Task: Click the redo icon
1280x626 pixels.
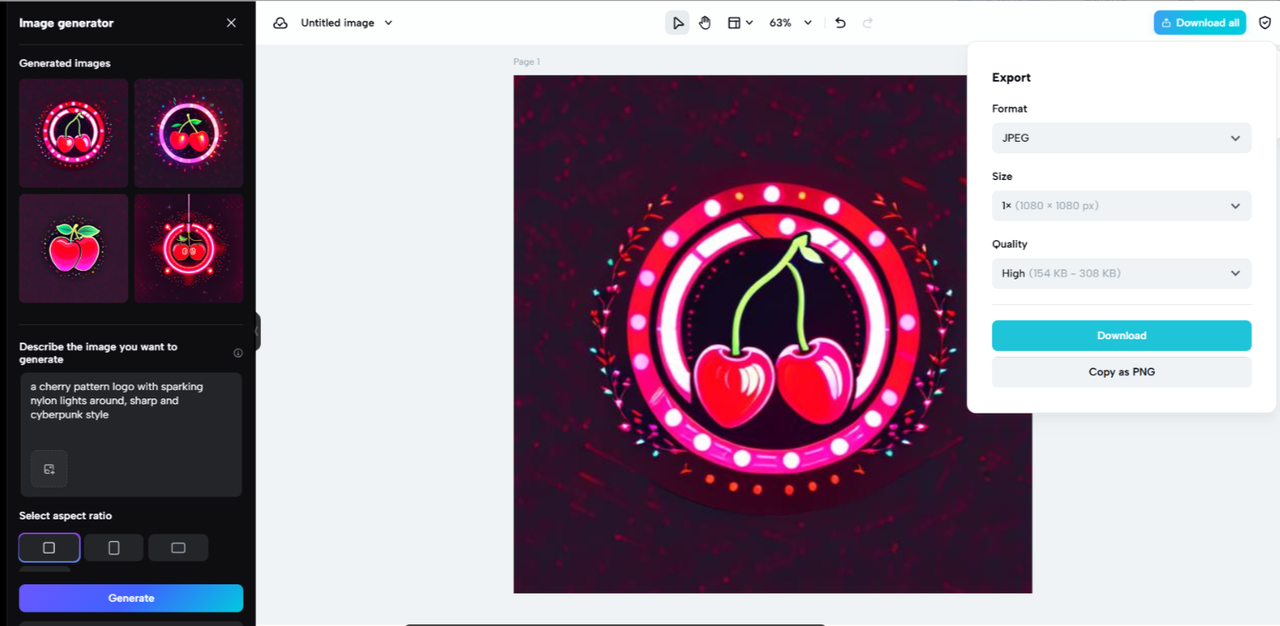Action: pos(868,22)
